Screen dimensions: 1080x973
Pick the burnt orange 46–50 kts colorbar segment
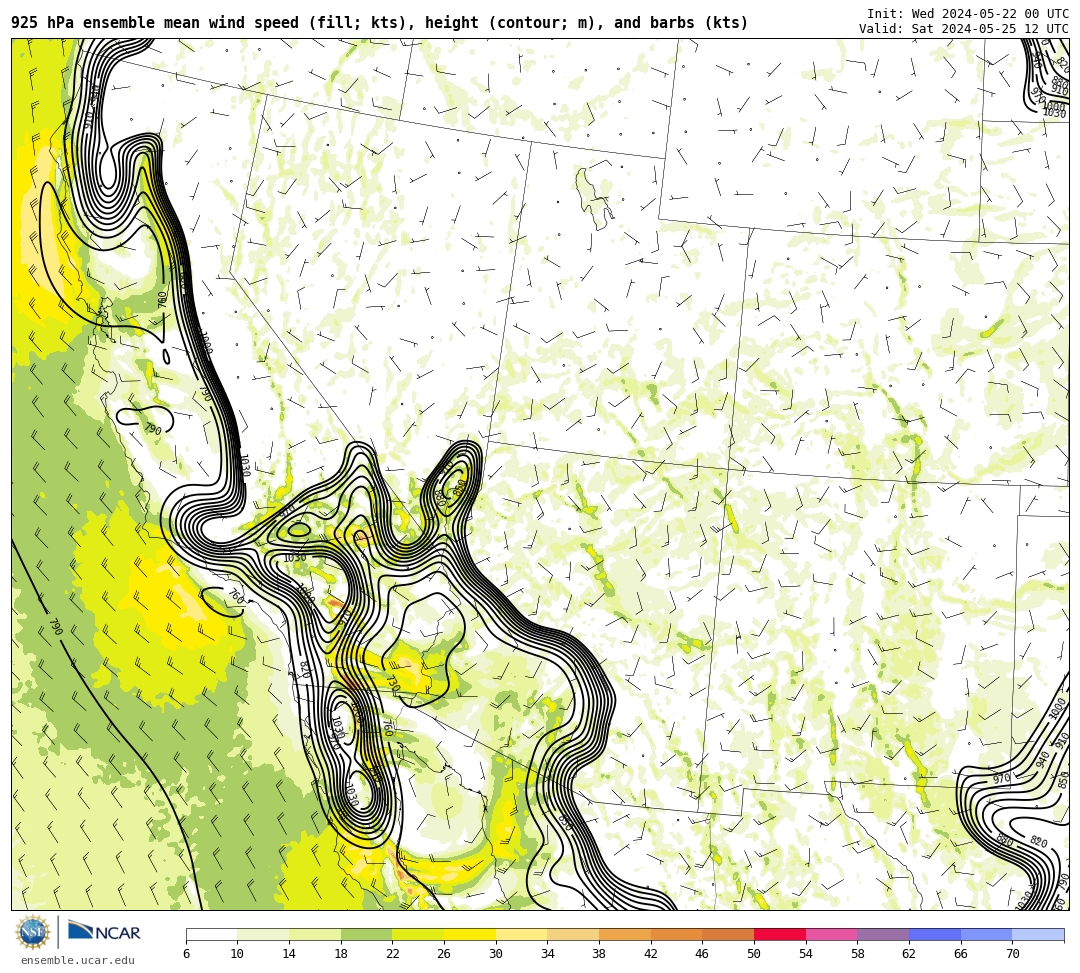tap(728, 934)
